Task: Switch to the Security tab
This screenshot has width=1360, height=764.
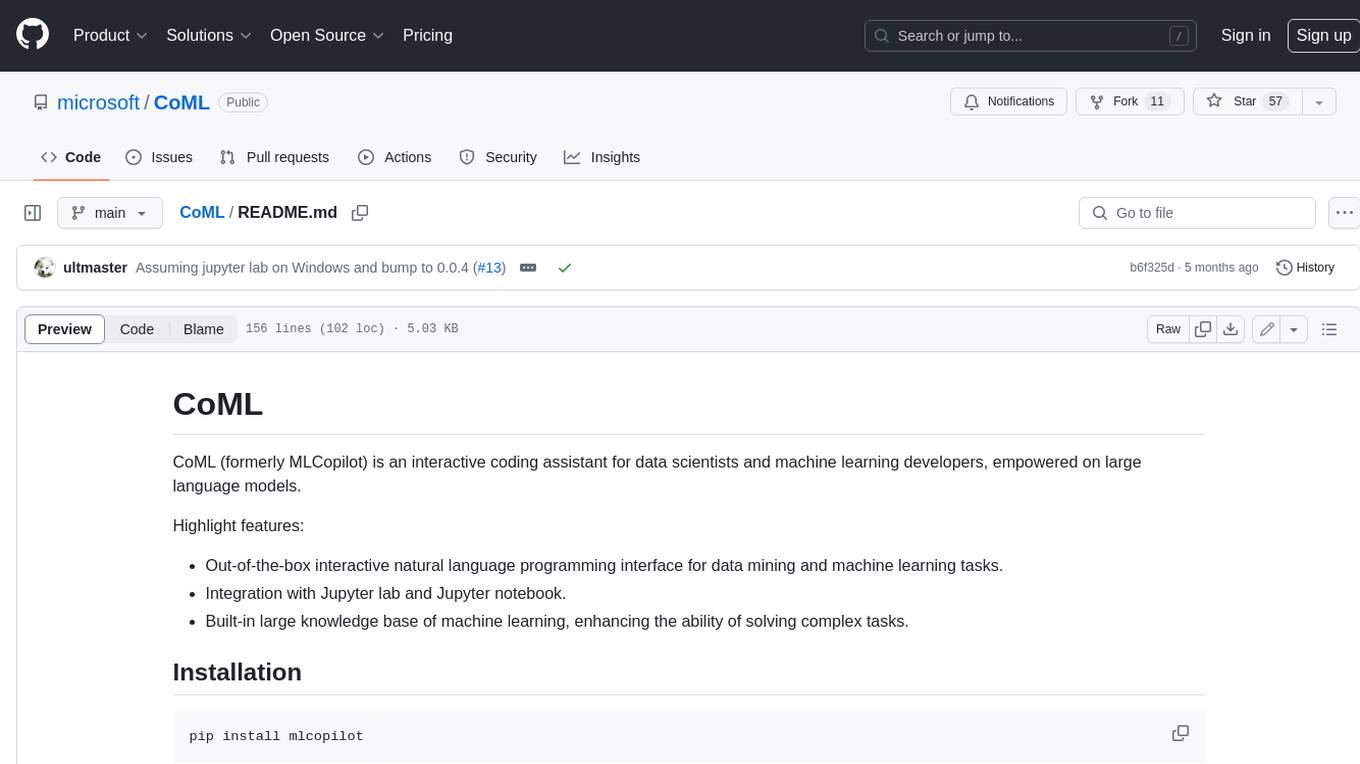Action: pos(498,157)
